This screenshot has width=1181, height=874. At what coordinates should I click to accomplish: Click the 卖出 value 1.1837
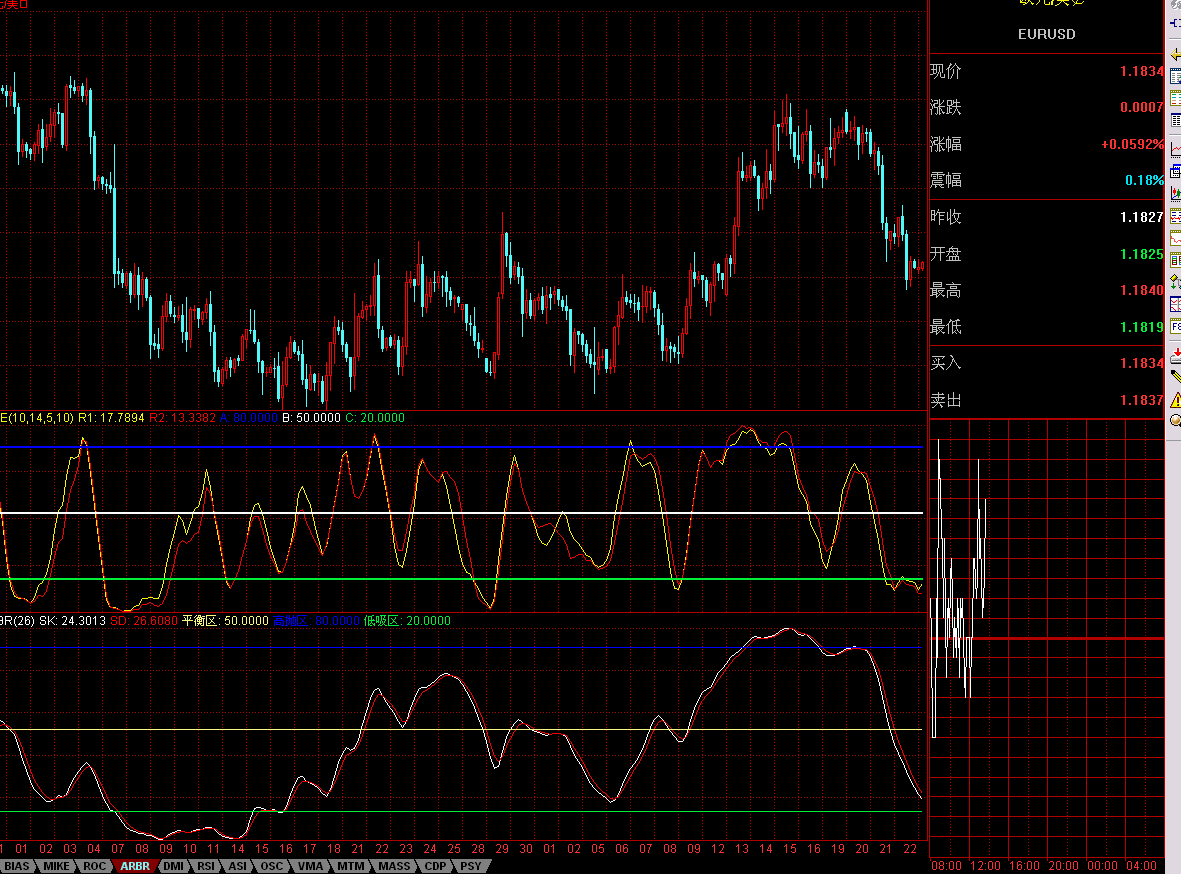coord(1141,400)
